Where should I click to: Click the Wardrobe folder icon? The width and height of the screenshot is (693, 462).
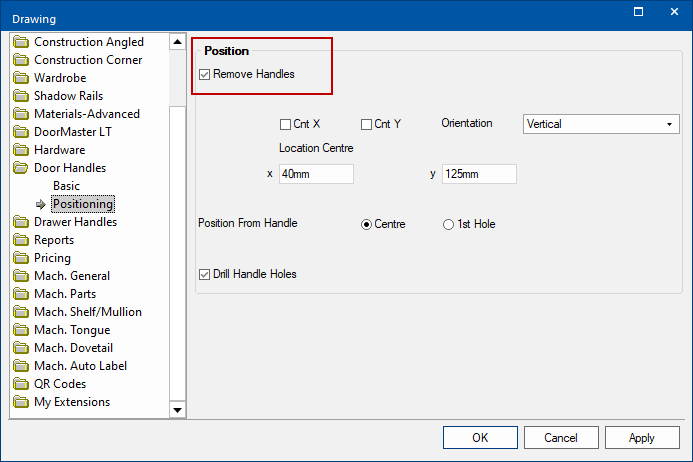(22, 78)
